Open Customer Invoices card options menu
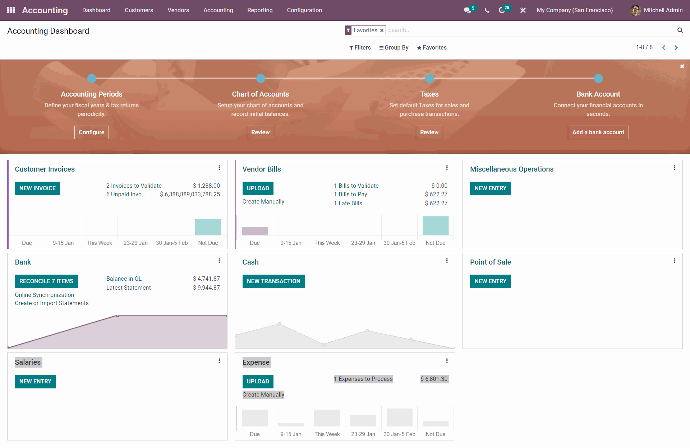690x448 pixels. (219, 168)
